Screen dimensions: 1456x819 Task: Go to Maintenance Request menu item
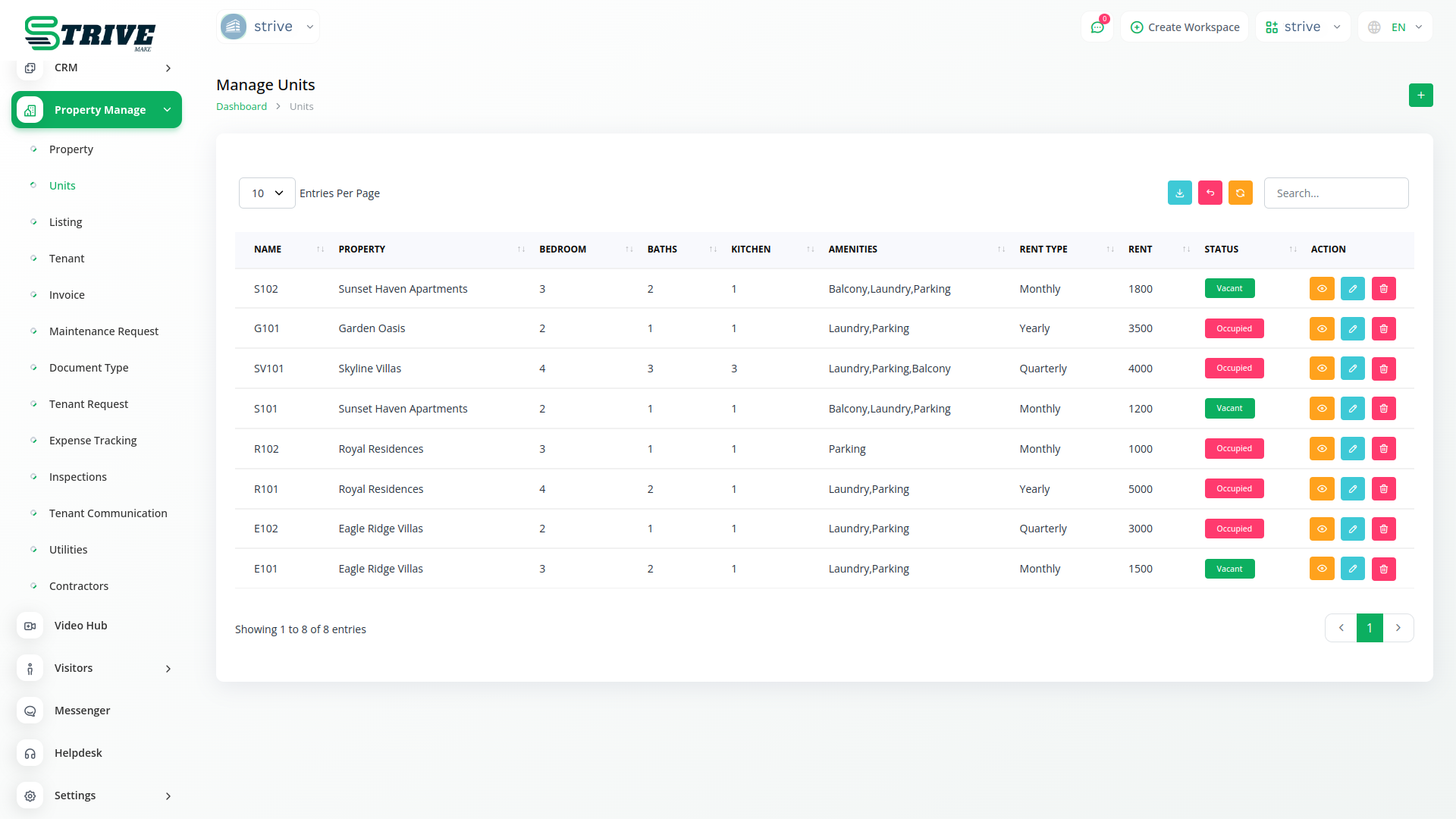(x=104, y=331)
